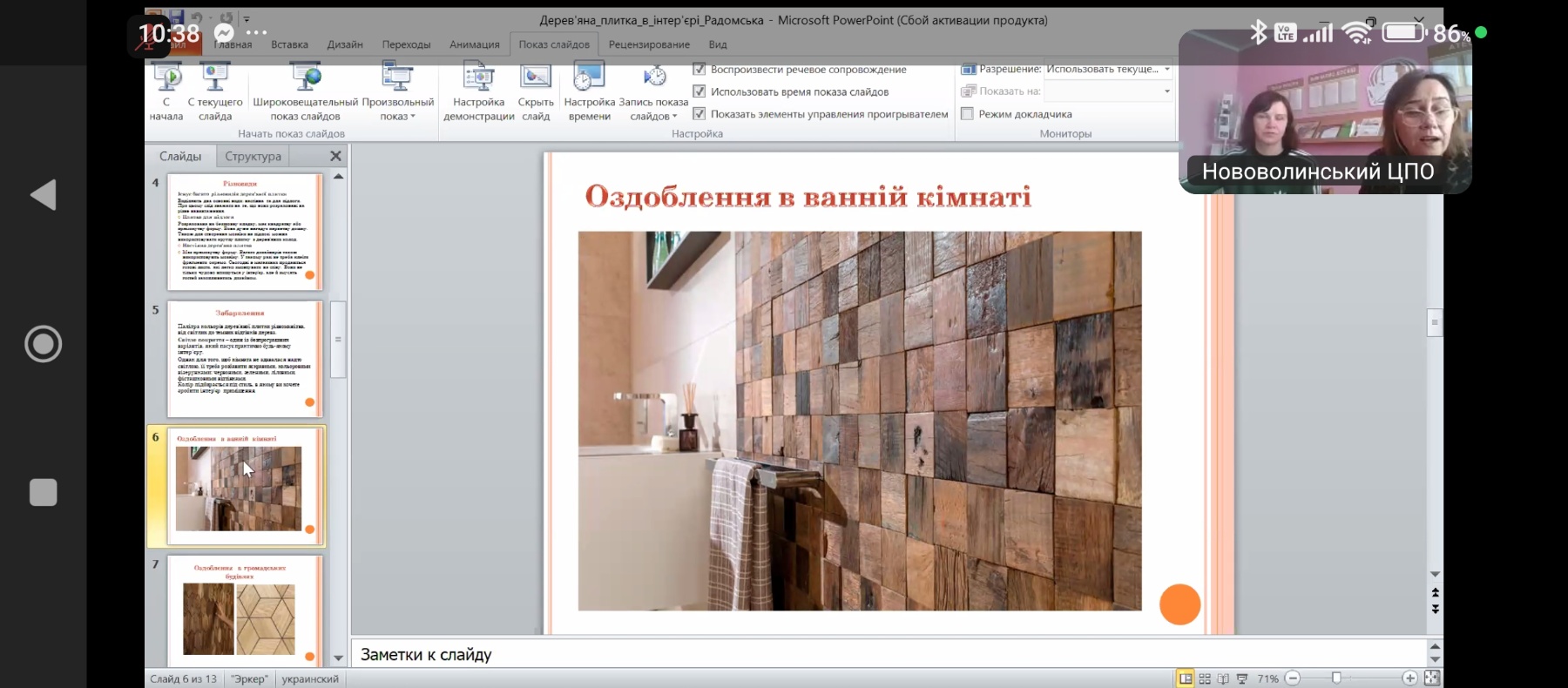
Task: Click the Ukrainian language status button
Action: (310, 679)
